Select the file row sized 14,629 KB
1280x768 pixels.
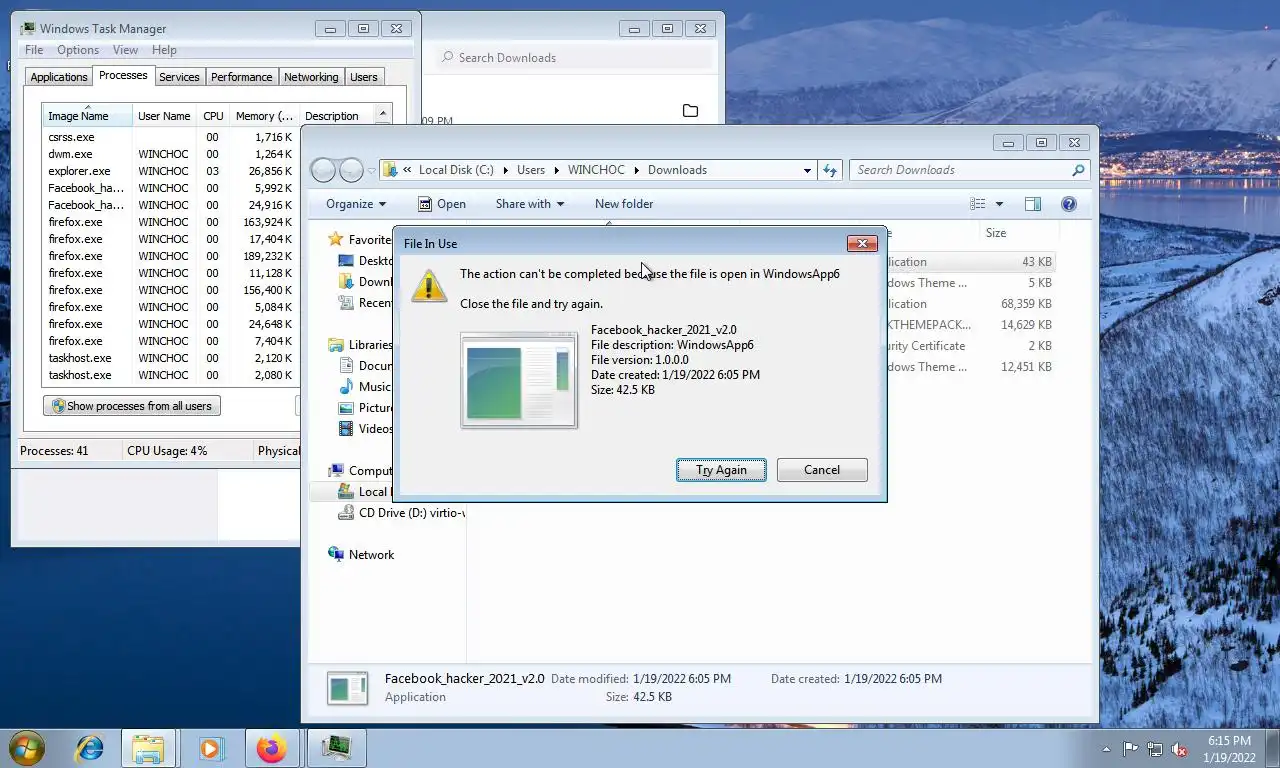pyautogui.click(x=970, y=325)
